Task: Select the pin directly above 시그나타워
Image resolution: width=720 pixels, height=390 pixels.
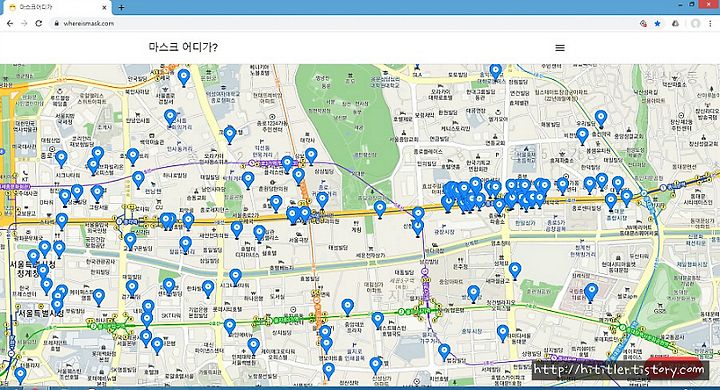Action: point(61,159)
